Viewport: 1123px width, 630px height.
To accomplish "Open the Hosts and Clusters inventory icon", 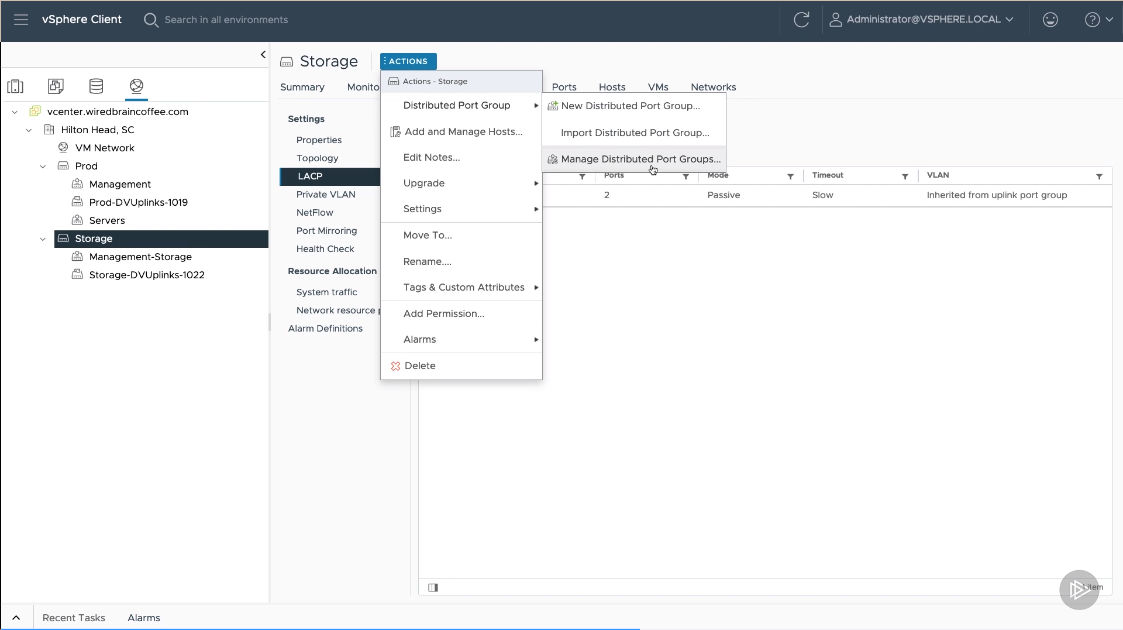I will click(15, 86).
